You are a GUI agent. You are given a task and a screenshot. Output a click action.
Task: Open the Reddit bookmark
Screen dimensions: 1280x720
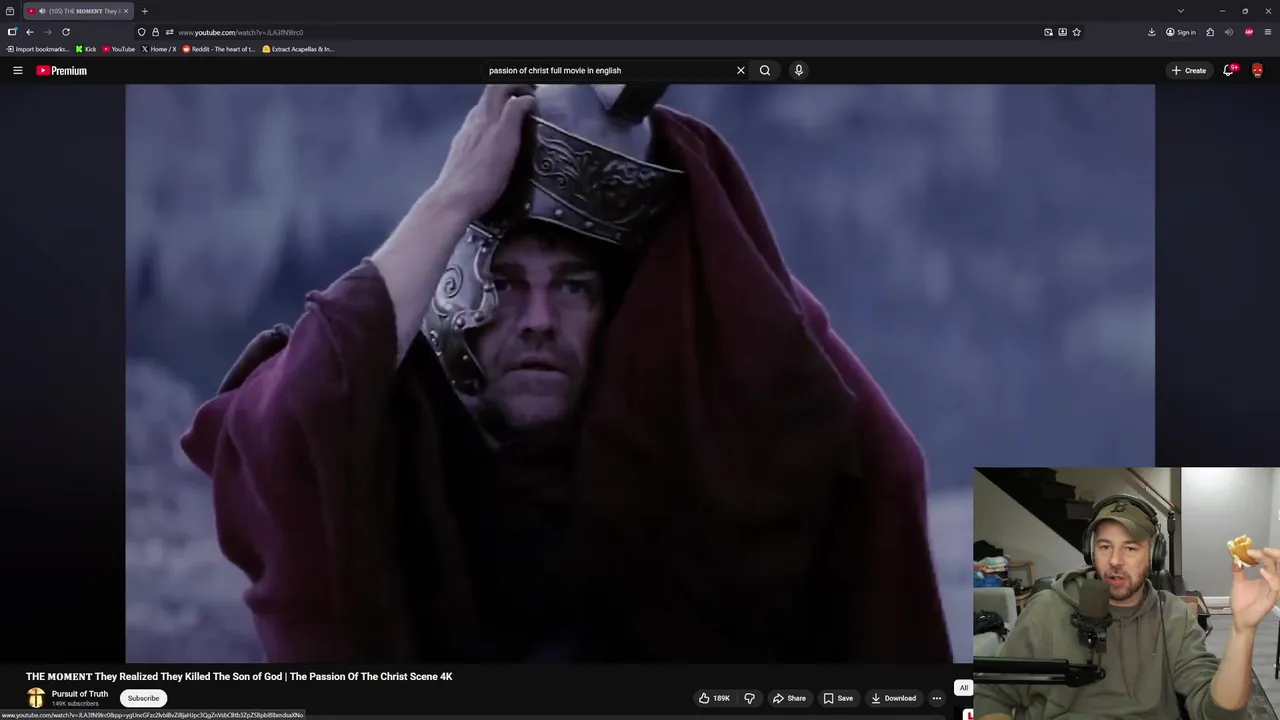219,49
